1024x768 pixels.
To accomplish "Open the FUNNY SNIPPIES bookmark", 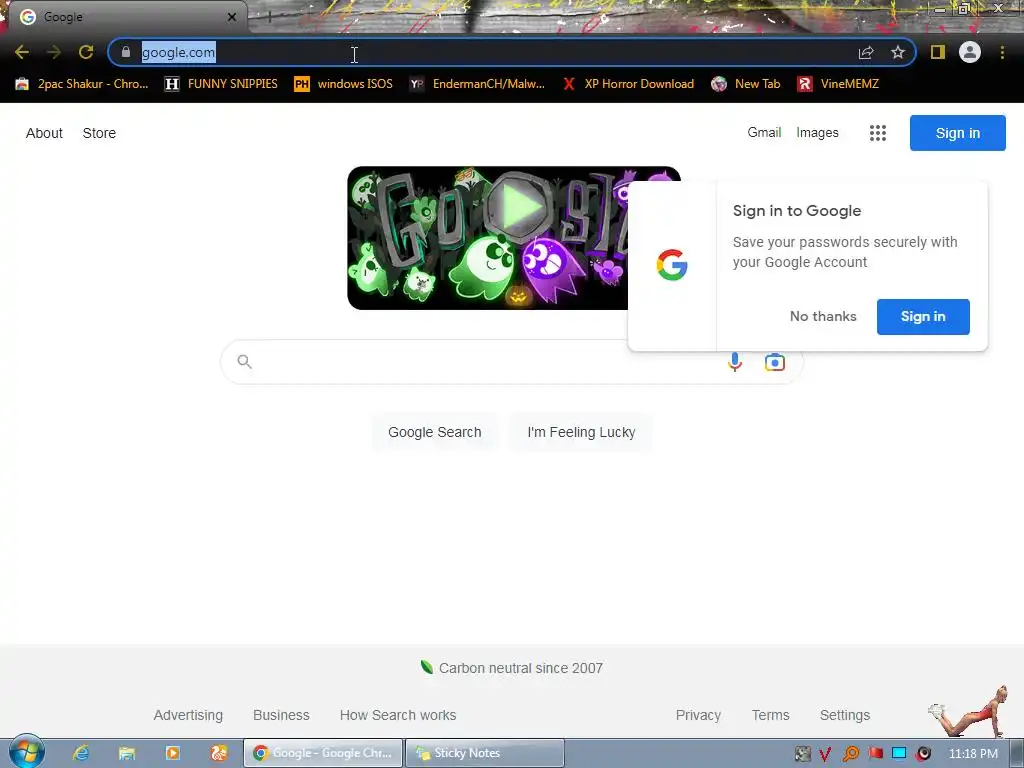I will click(221, 84).
